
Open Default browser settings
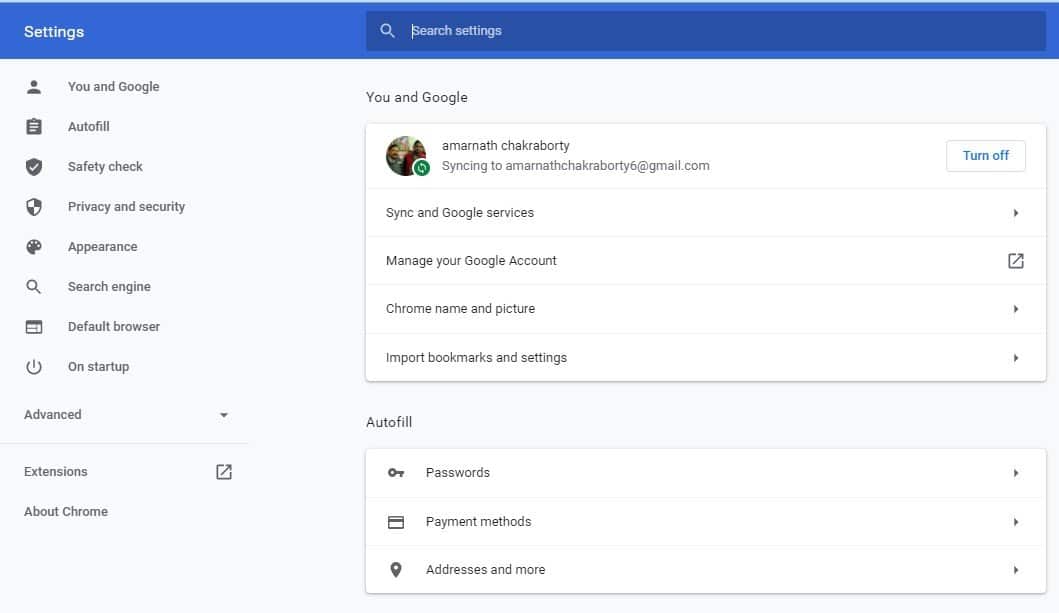114,327
